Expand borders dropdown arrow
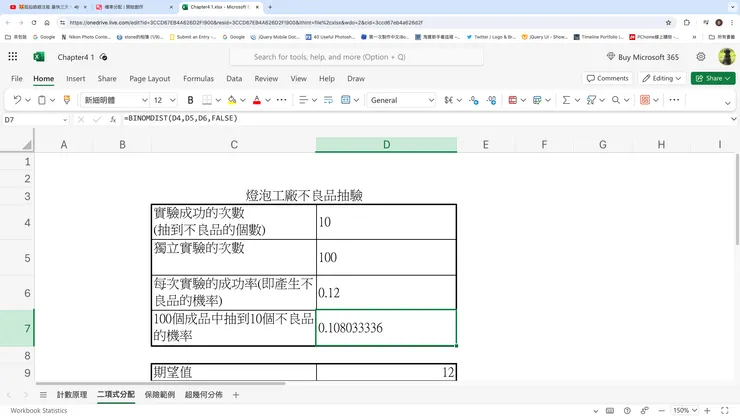The image size is (740, 416). coord(218,100)
